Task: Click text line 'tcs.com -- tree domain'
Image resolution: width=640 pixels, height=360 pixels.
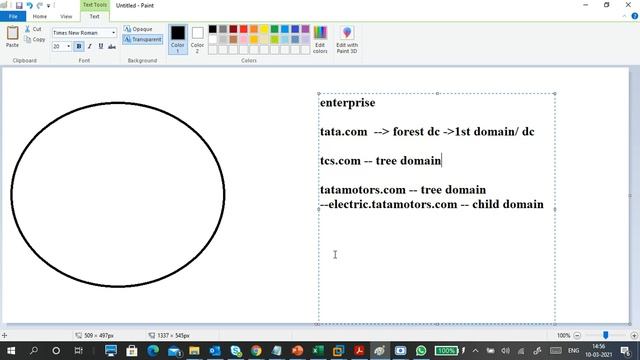Action: (380, 161)
